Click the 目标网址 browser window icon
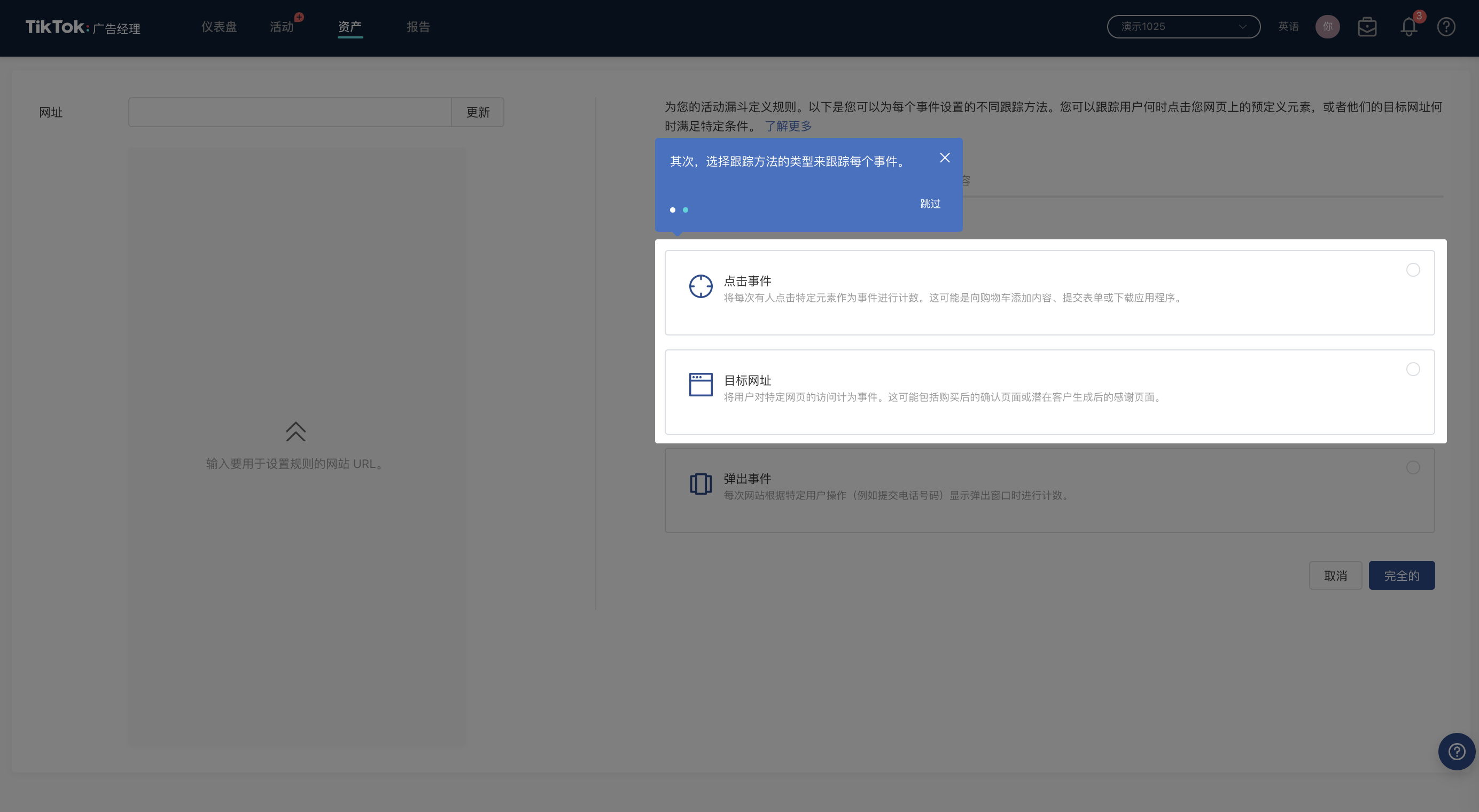The image size is (1479, 812). coord(700,385)
